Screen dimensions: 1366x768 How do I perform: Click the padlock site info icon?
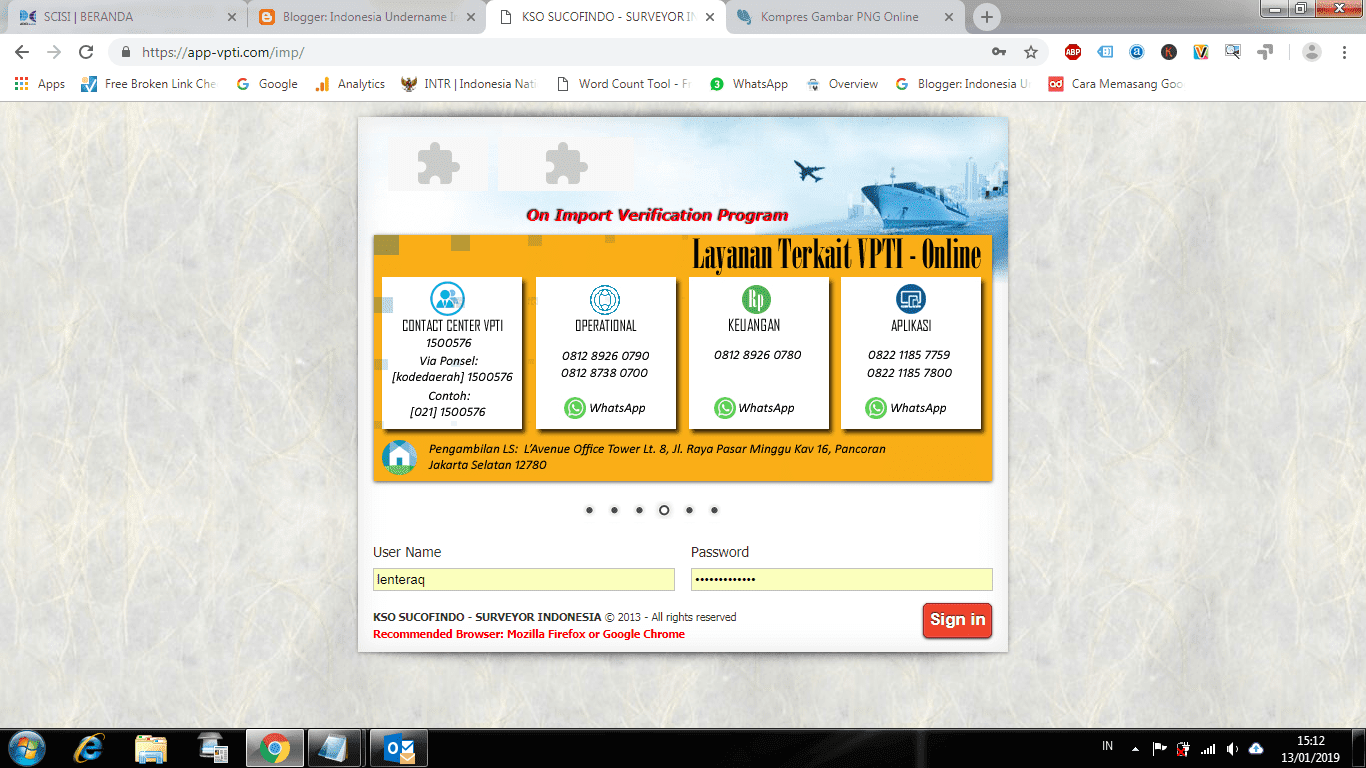click(x=126, y=52)
